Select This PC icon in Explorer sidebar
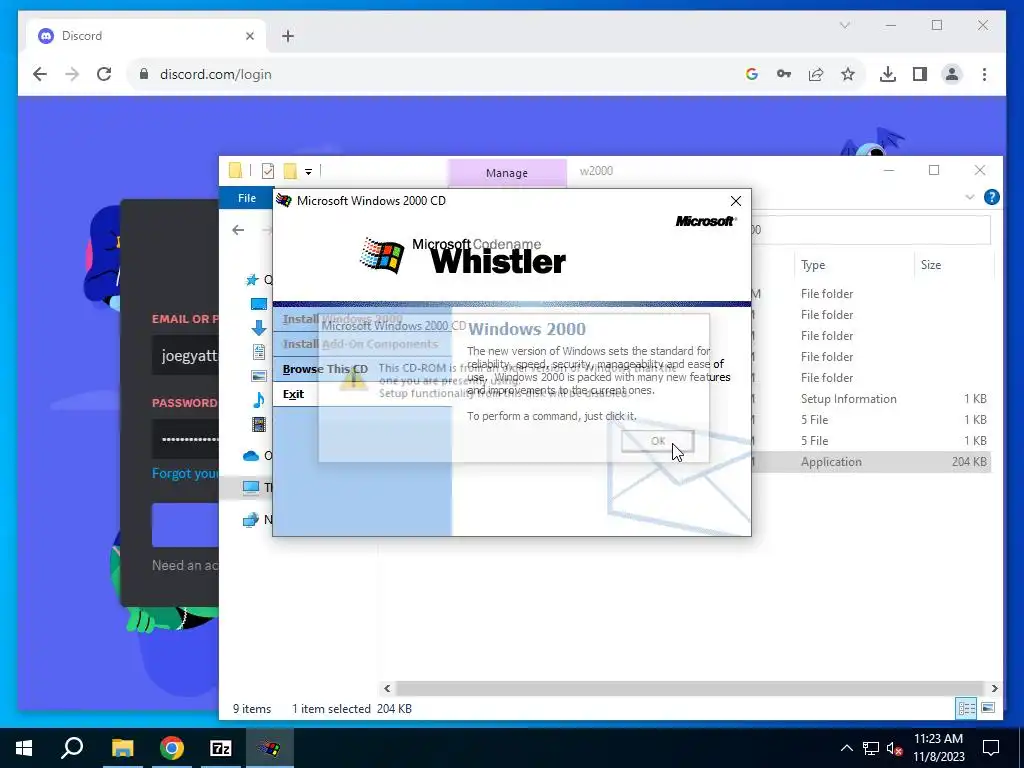This screenshot has height=768, width=1024. click(251, 487)
